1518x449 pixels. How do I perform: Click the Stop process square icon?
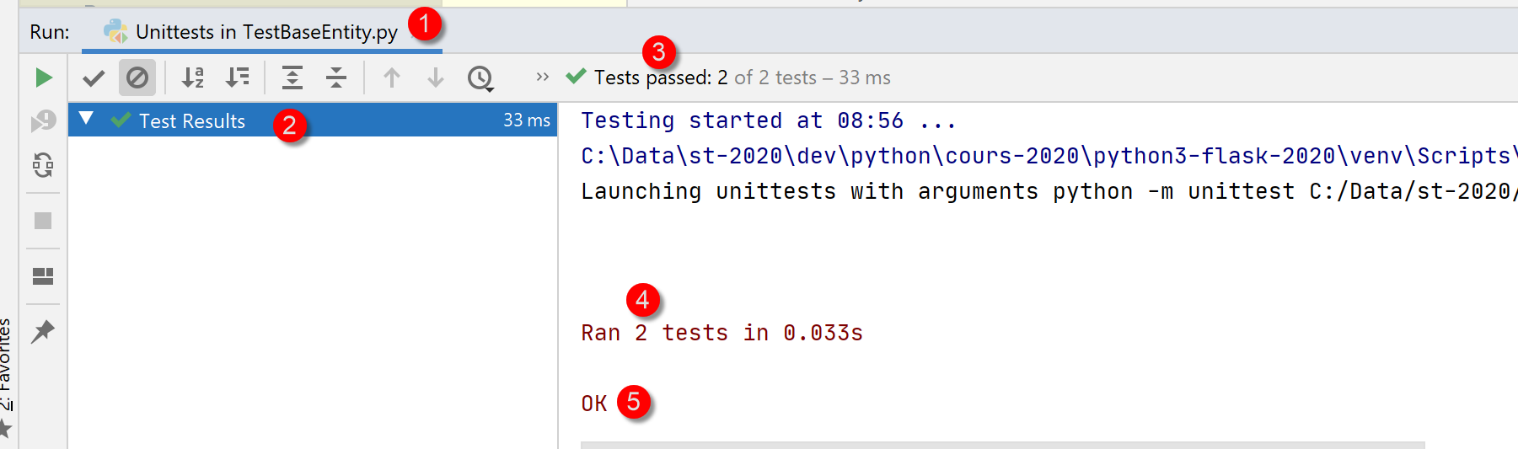(43, 221)
